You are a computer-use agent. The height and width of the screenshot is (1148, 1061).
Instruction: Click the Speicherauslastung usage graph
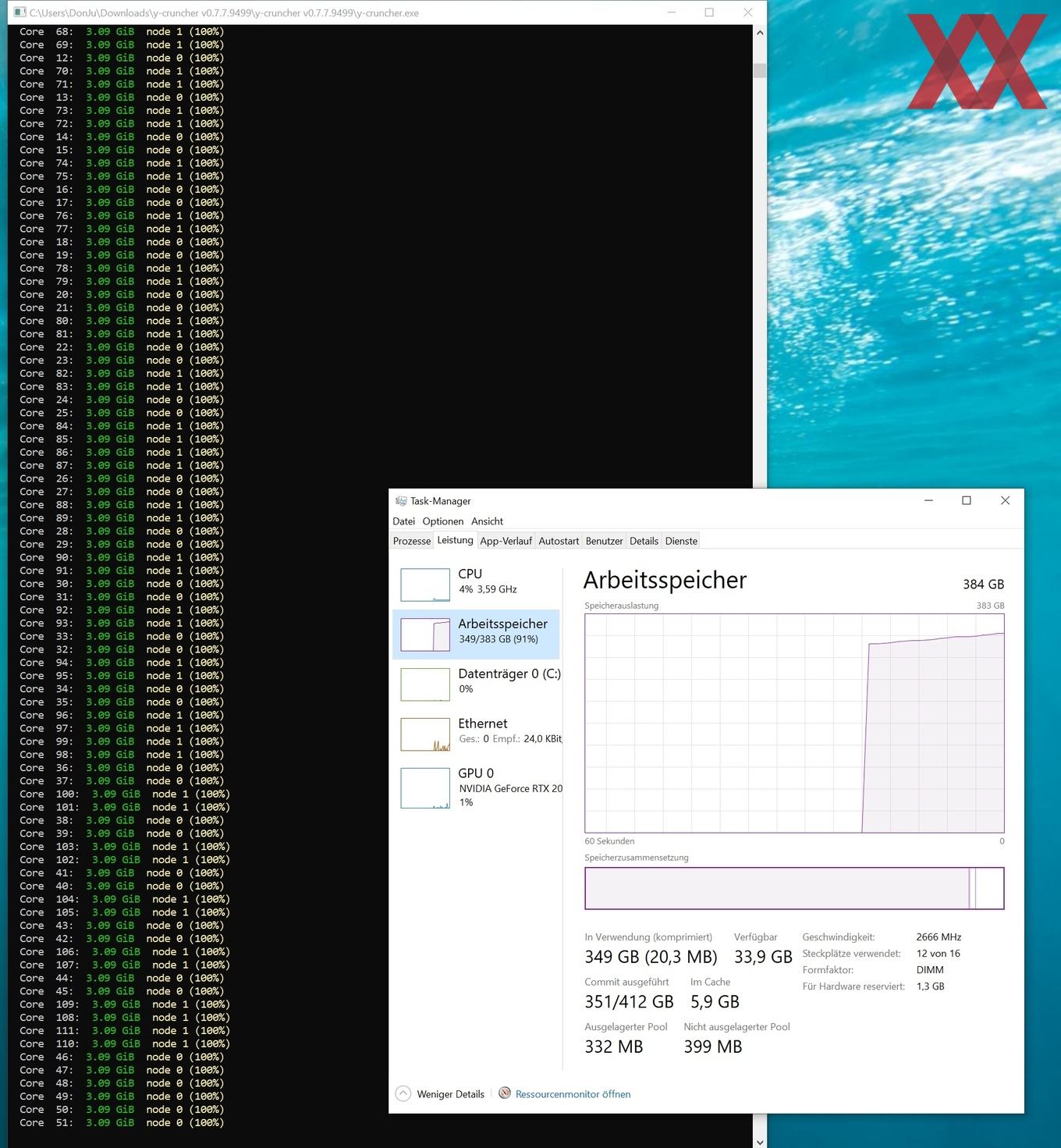(794, 723)
